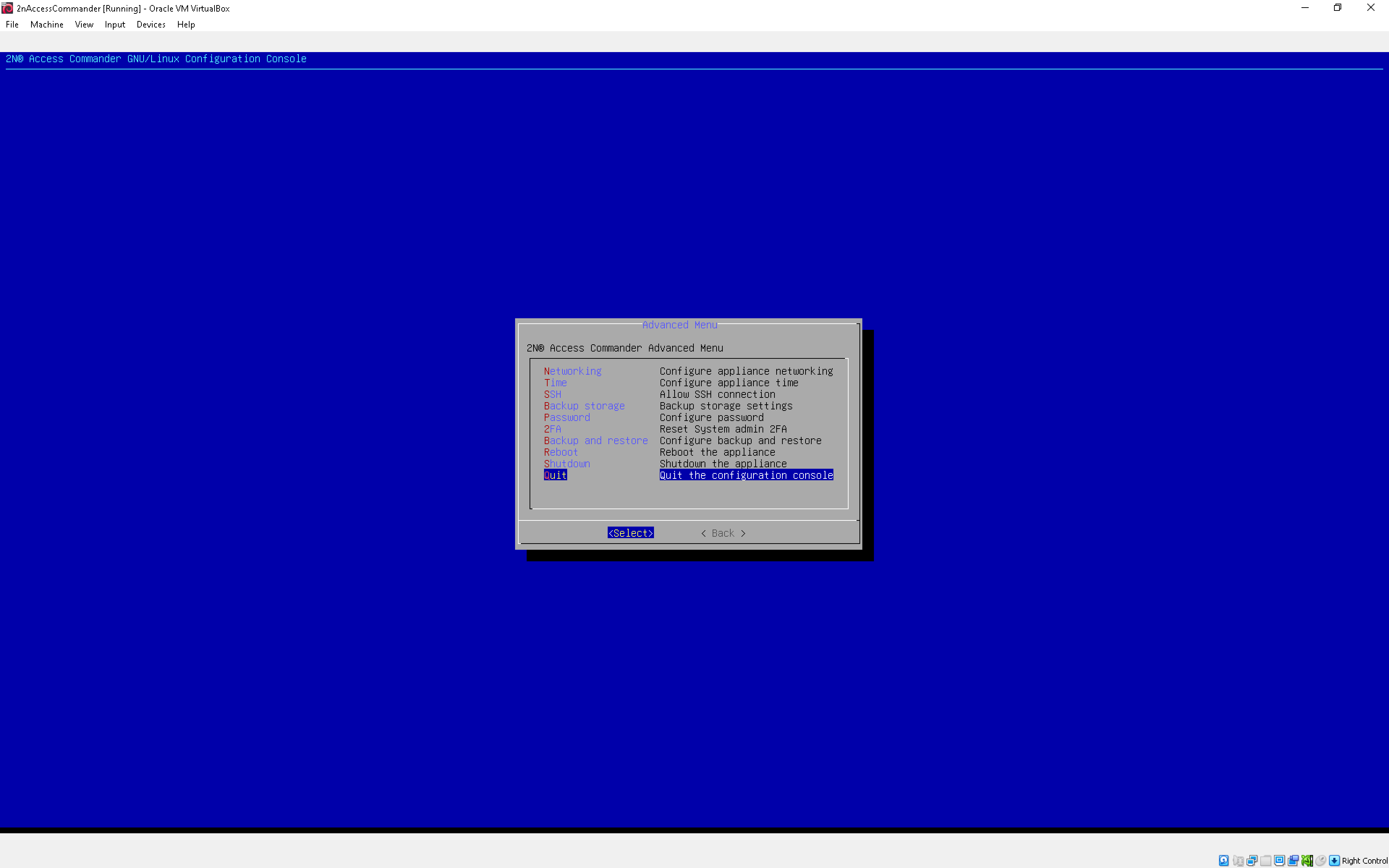Viewport: 1389px width, 868px height.
Task: Select the SSH menu entry
Action: click(553, 394)
